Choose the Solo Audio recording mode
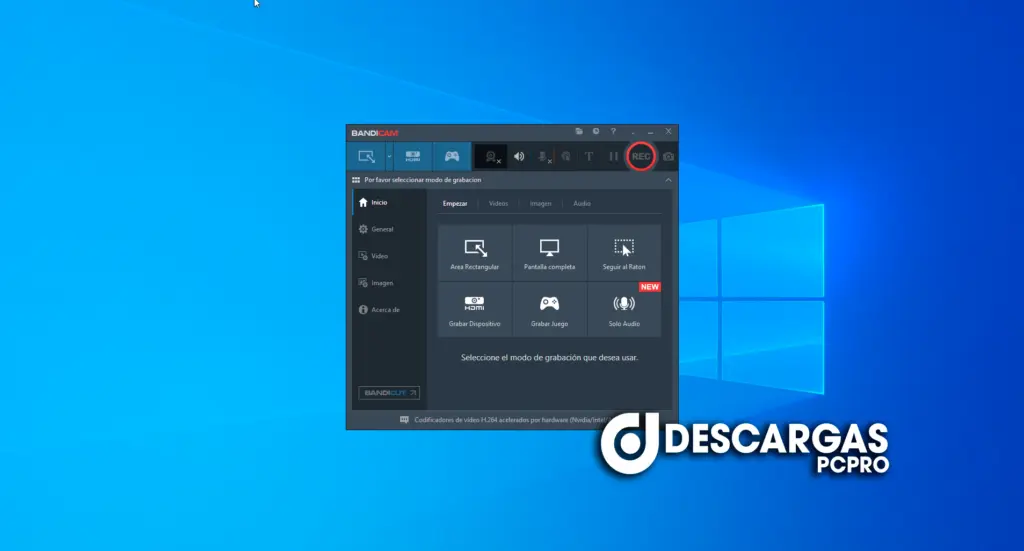 [624, 310]
